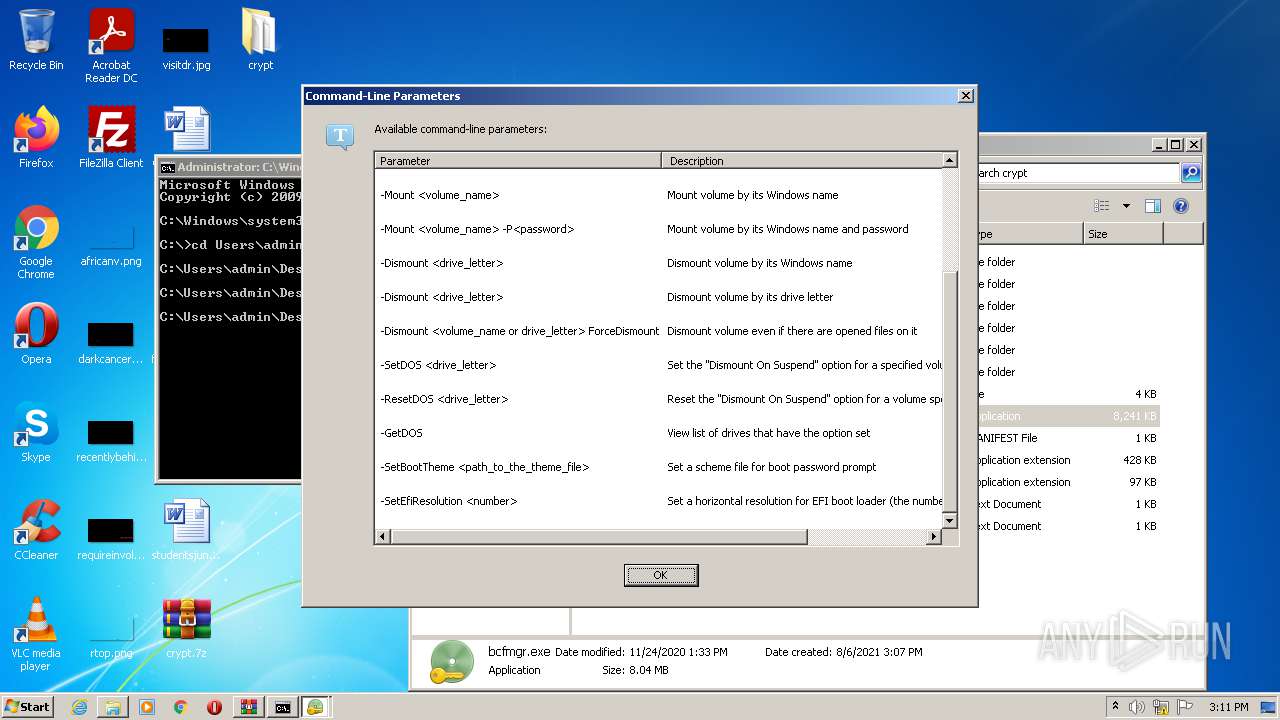Select the darkcancer desktop file
This screenshot has height=720, width=1280.
(111, 342)
